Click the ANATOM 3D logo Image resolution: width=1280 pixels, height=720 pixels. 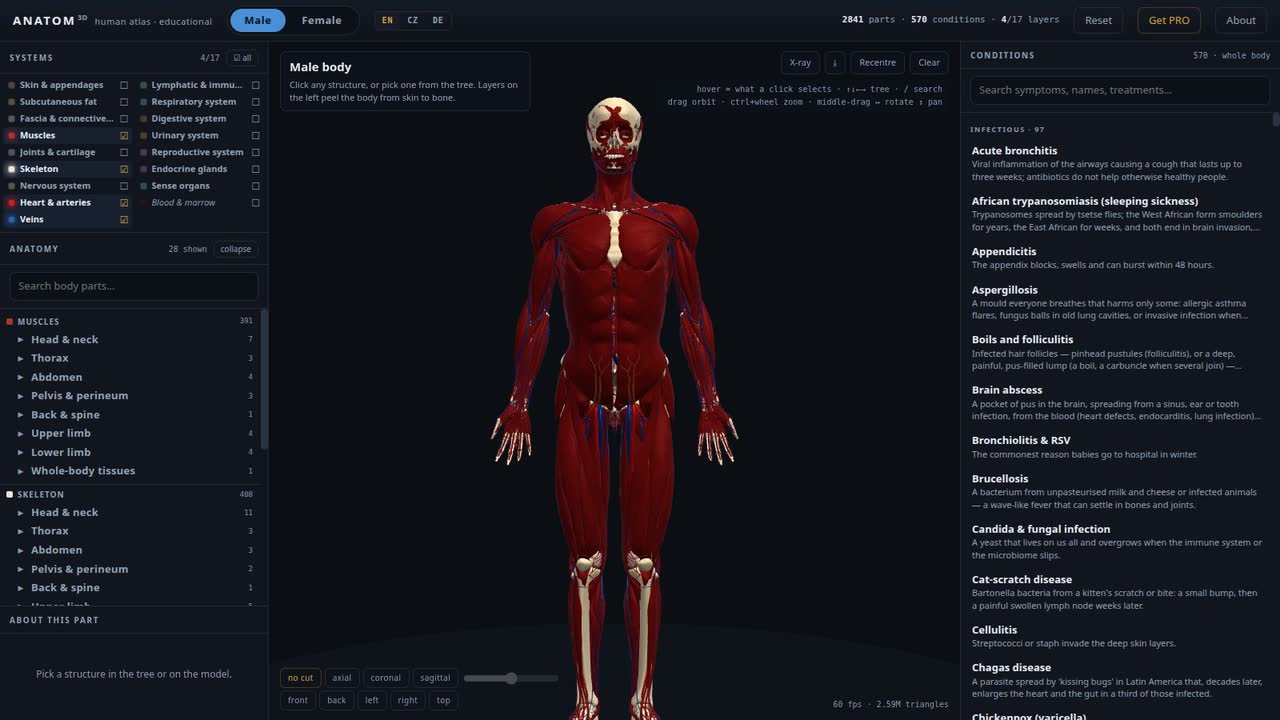[x=50, y=20]
